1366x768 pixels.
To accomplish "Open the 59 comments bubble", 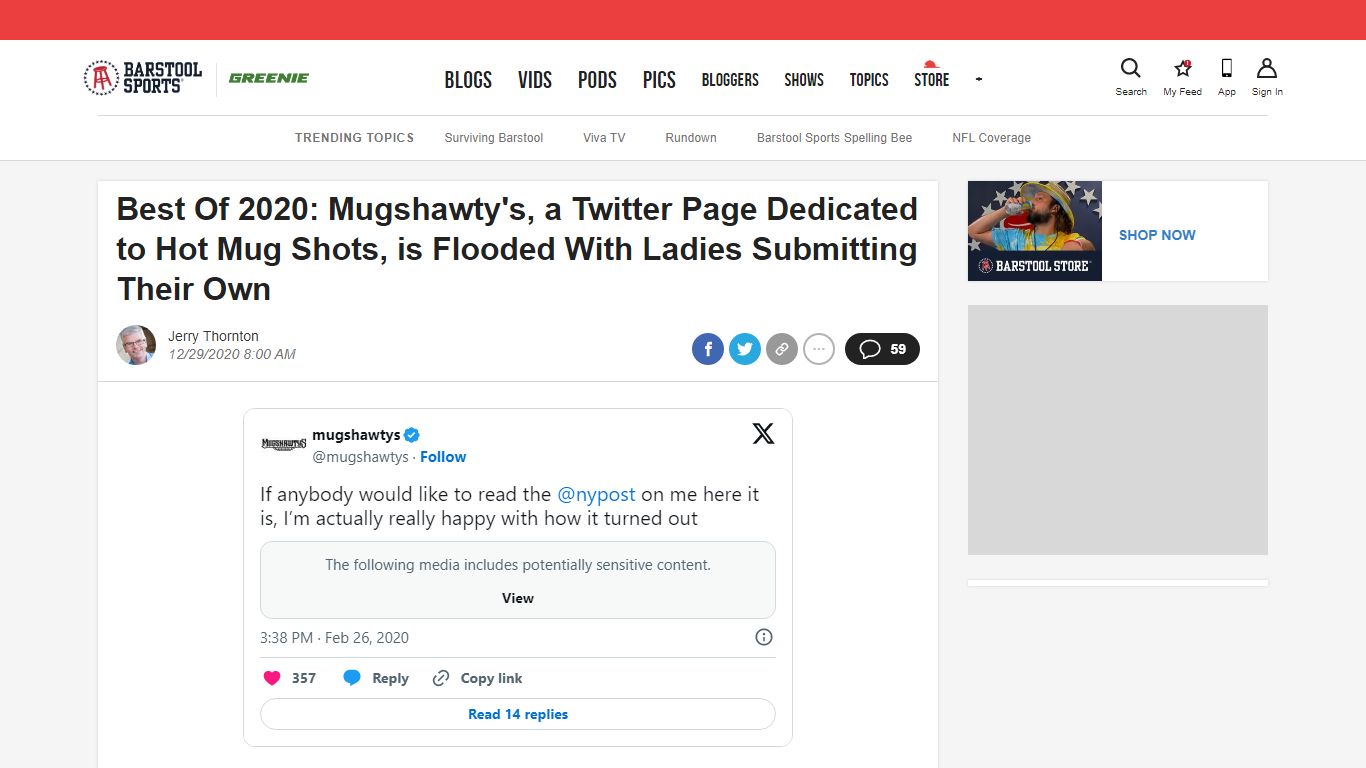I will [882, 349].
